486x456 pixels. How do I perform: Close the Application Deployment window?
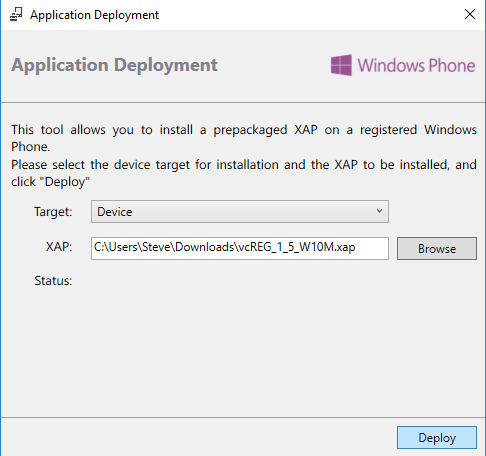pyautogui.click(x=470, y=14)
